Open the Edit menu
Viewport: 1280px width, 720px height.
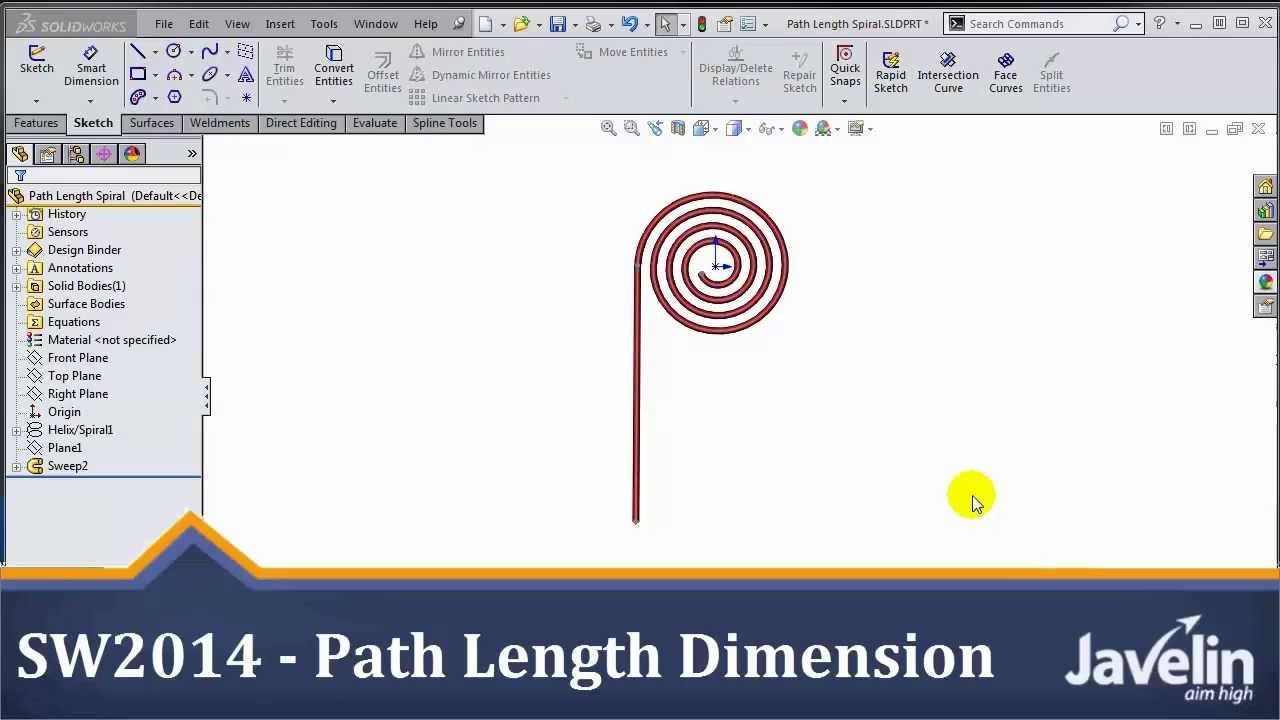199,24
